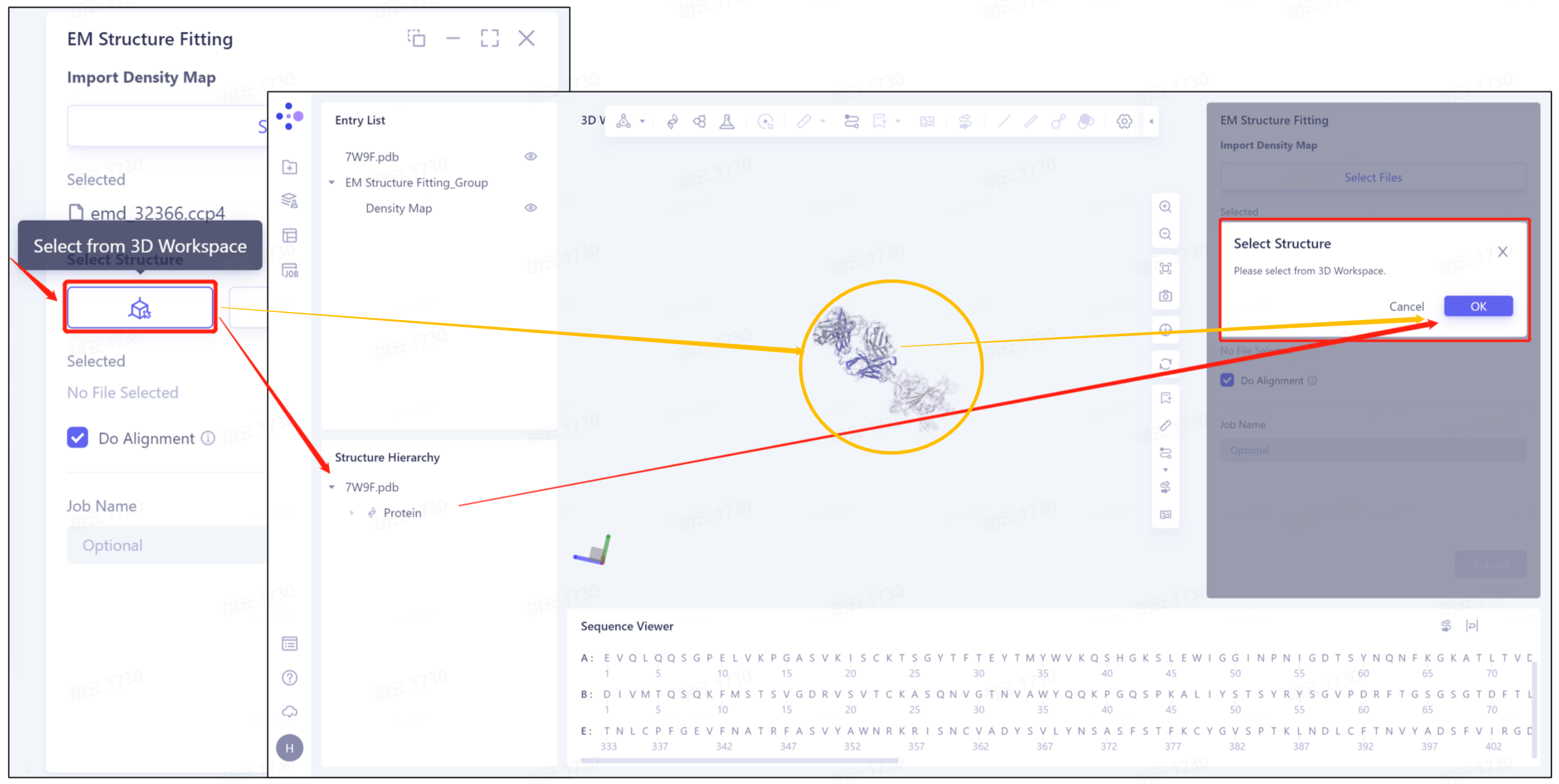Open the JOB list sidebar icon
Screen dimensions: 1559x784
pos(290,270)
